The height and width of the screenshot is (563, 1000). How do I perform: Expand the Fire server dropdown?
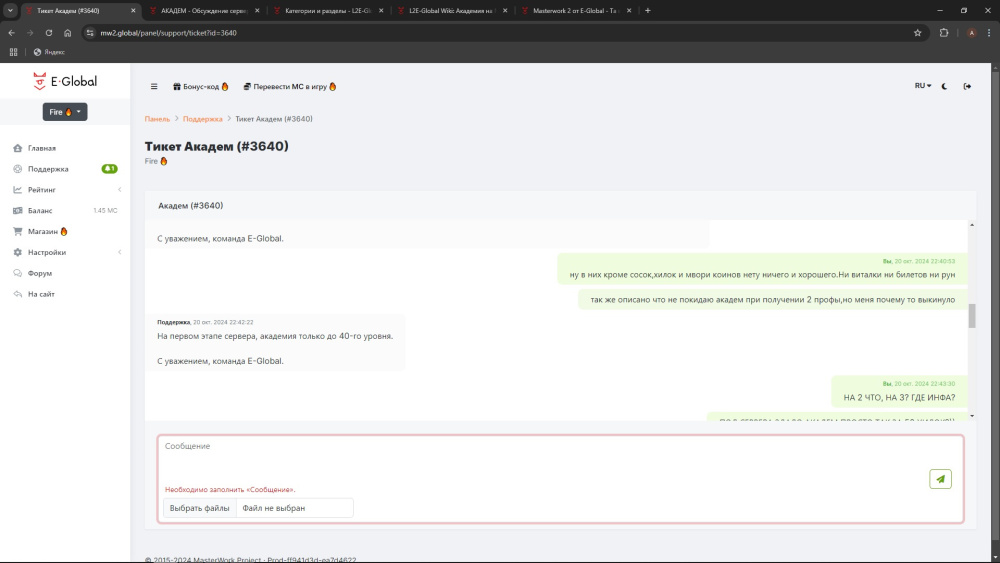tap(65, 112)
